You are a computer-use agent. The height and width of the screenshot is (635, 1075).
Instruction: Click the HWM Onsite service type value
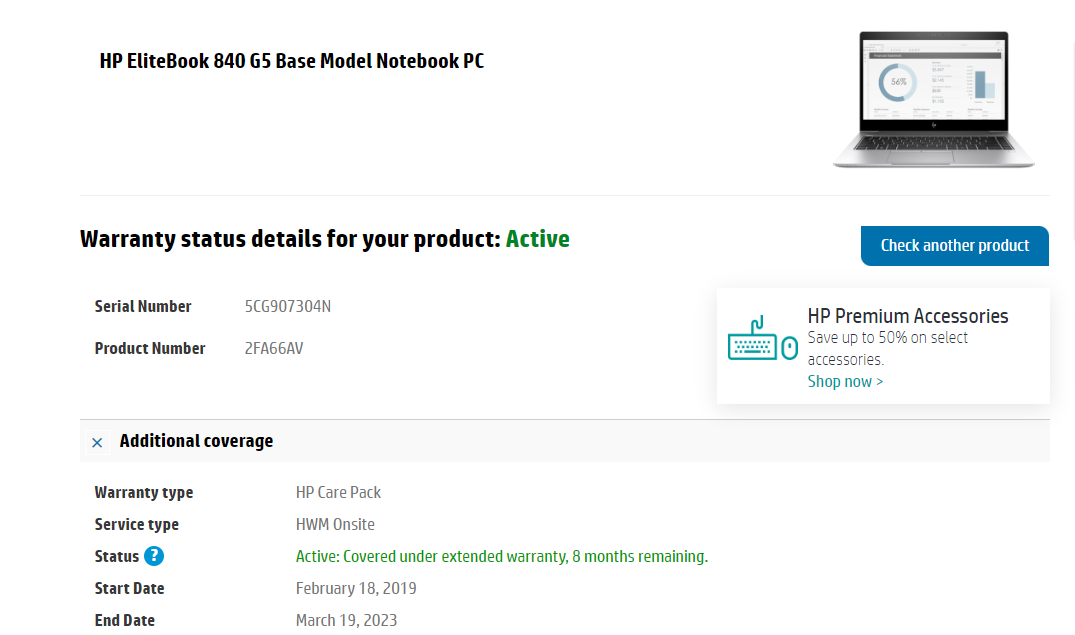[x=335, y=524]
